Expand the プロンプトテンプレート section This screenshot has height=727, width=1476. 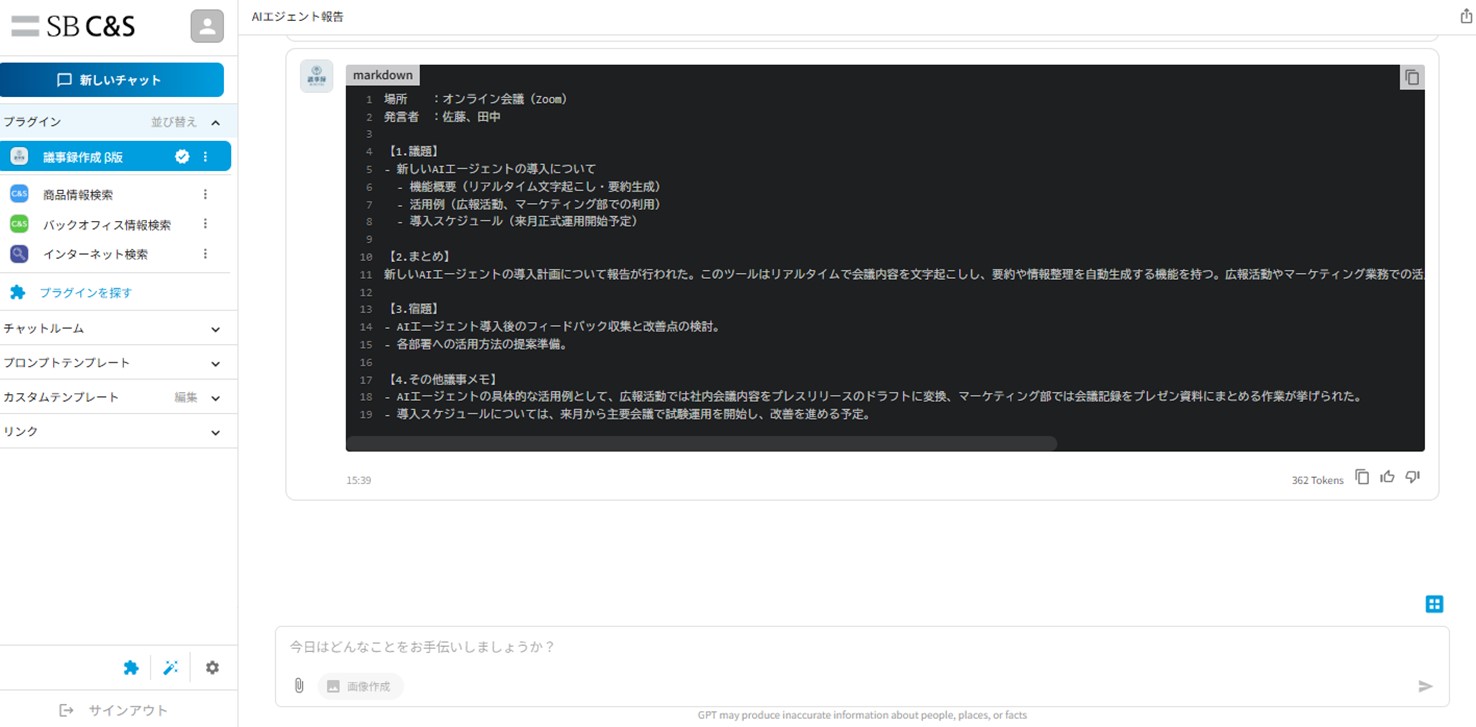(215, 363)
